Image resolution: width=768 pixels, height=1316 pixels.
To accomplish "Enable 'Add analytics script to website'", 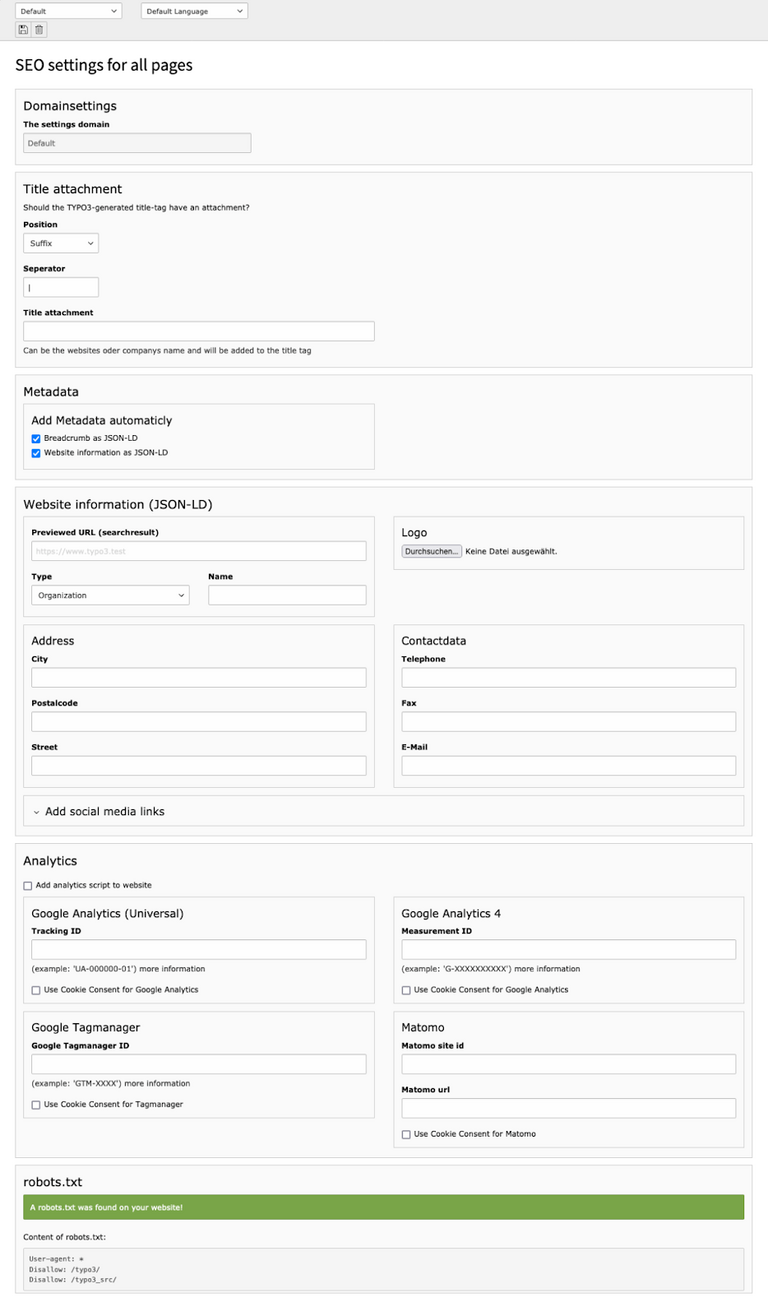I will point(25,885).
